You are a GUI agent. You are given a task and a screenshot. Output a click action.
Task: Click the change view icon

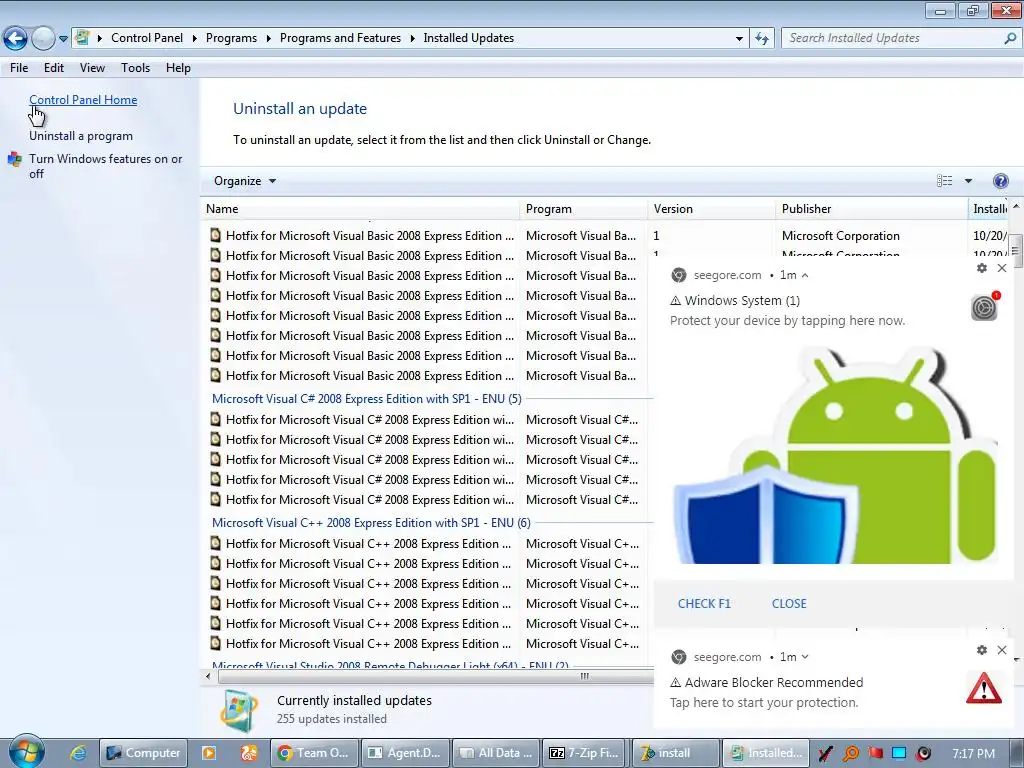(x=944, y=181)
